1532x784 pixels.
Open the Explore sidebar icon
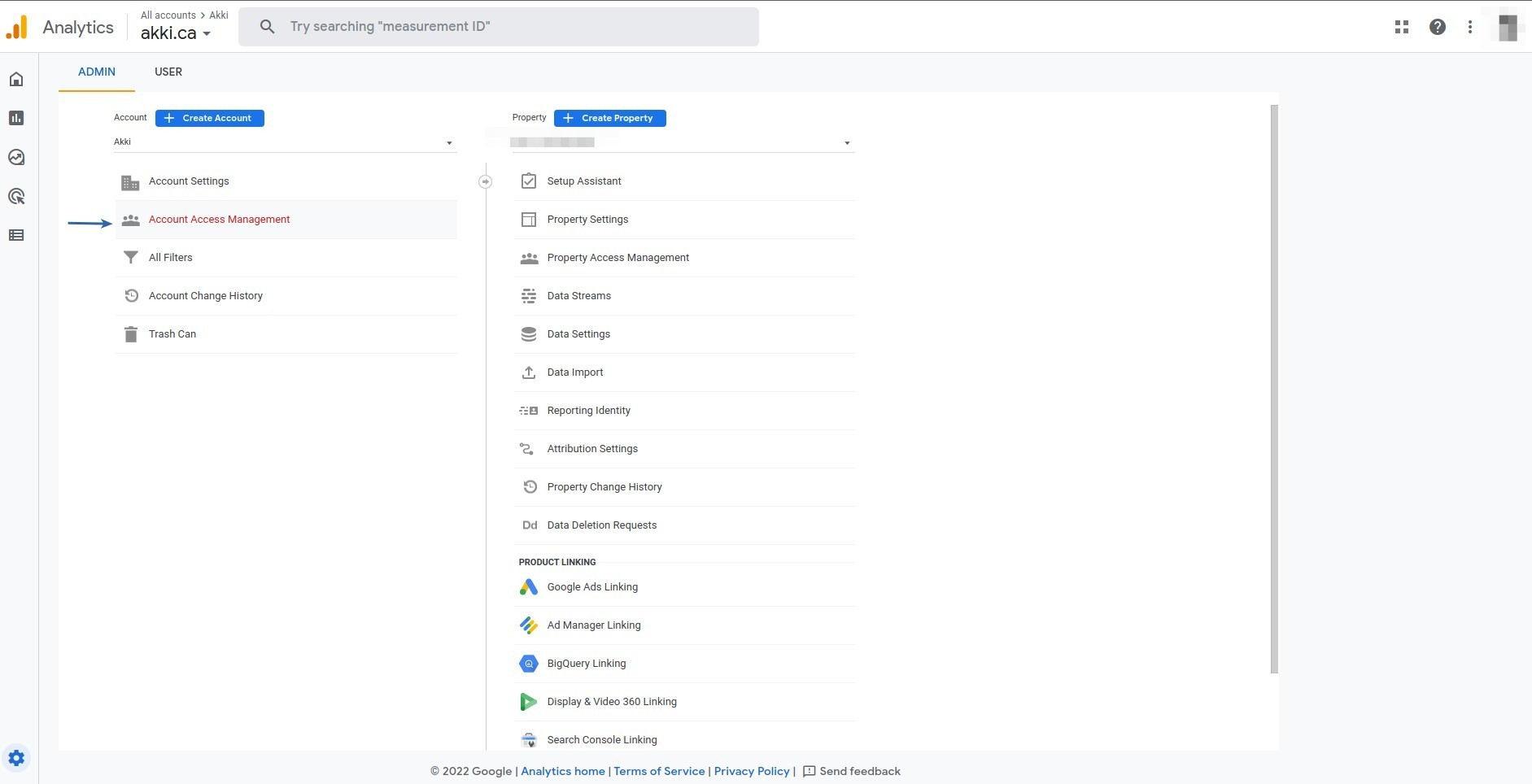coord(16,157)
